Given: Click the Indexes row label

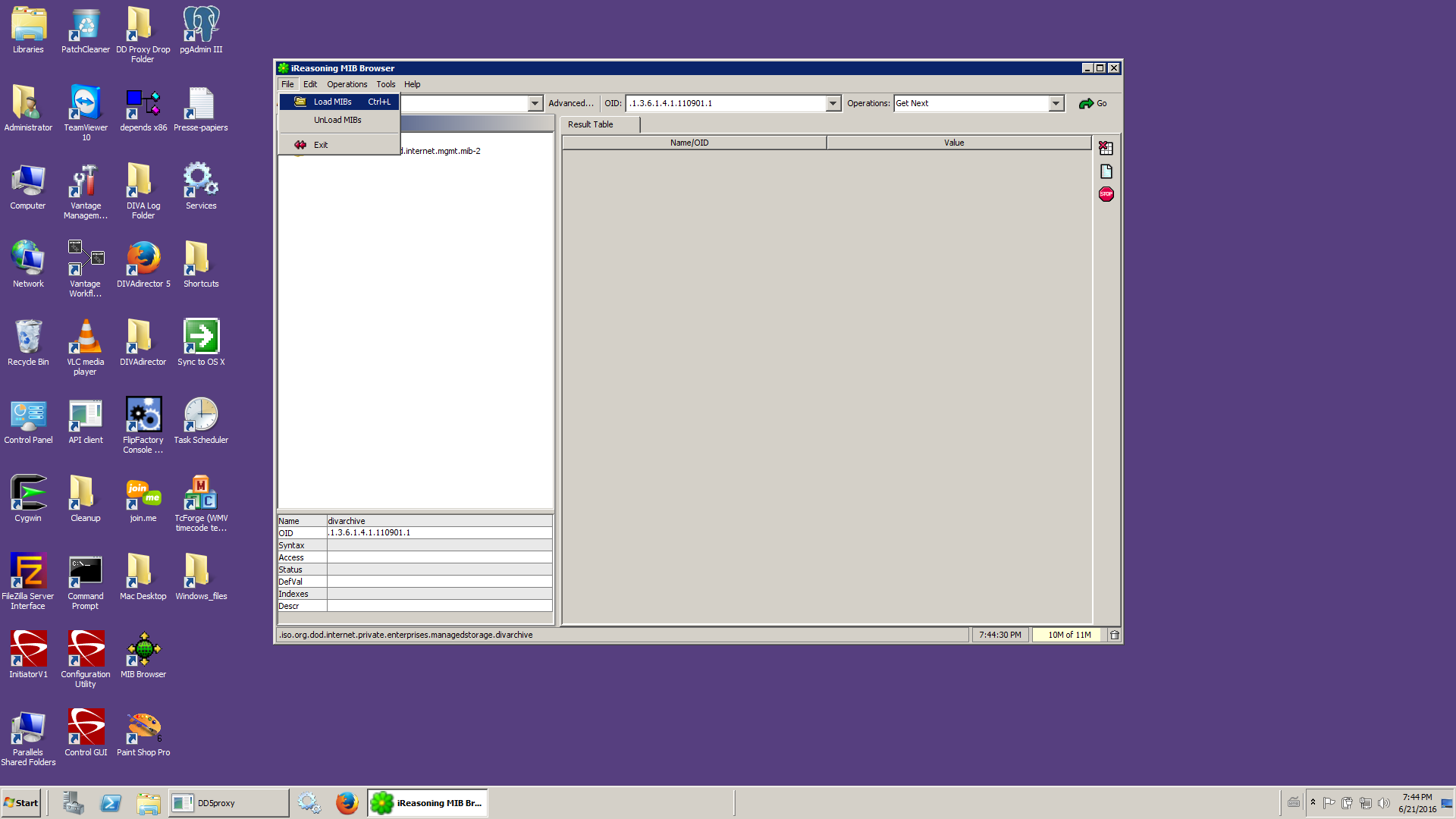Looking at the screenshot, I should pos(302,594).
